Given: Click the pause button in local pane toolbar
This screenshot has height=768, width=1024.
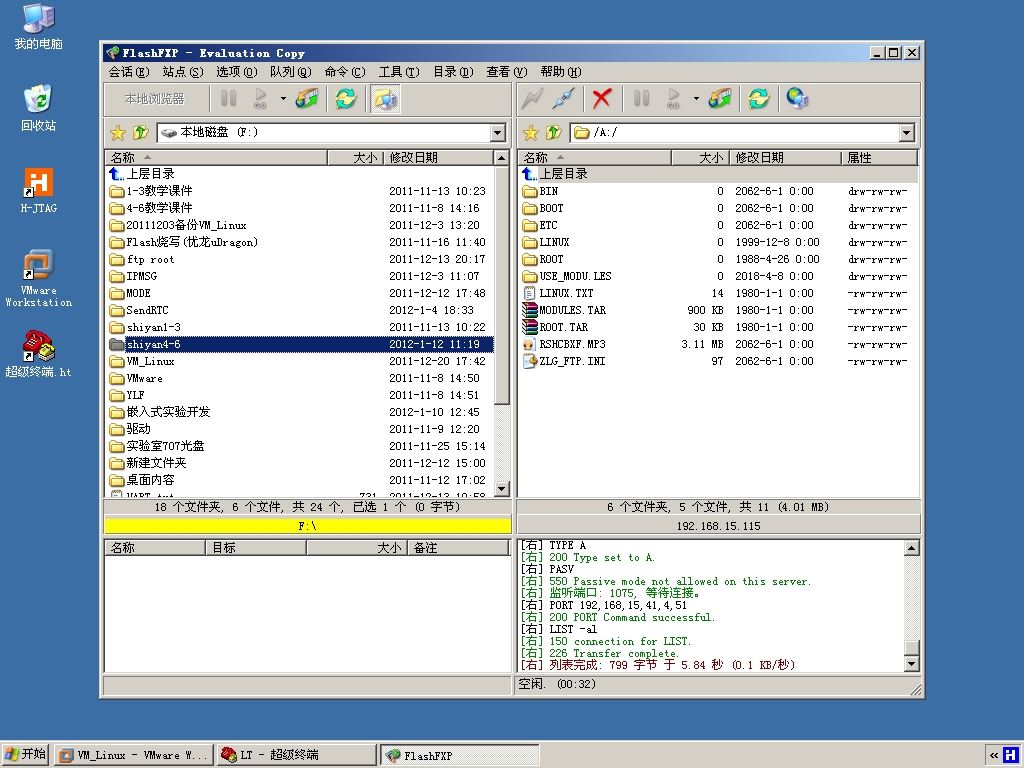Looking at the screenshot, I should click(x=229, y=99).
